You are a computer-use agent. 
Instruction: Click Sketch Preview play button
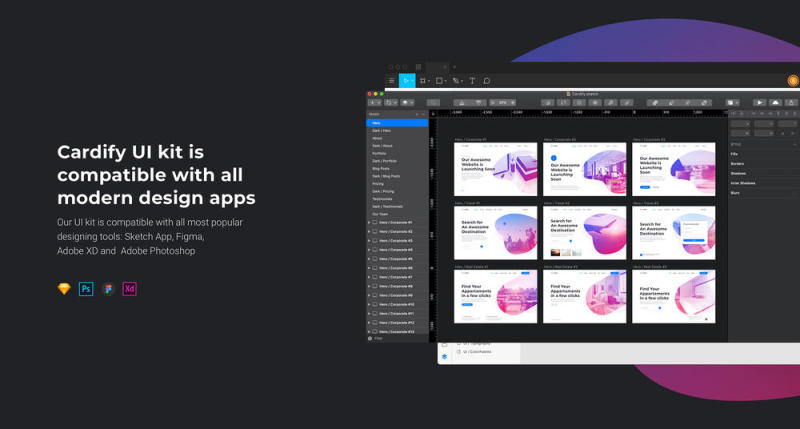[759, 103]
